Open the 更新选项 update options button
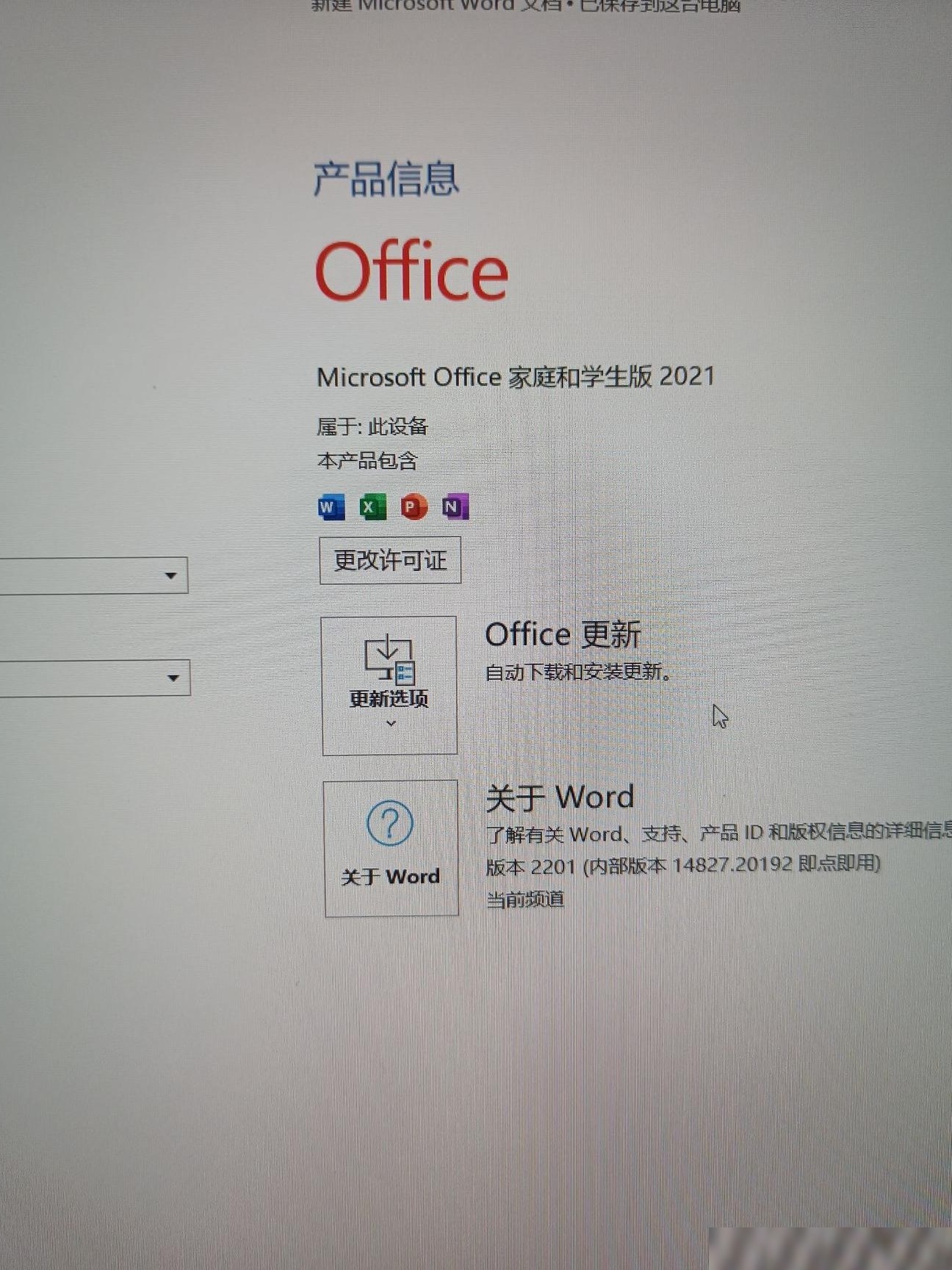 point(389,685)
